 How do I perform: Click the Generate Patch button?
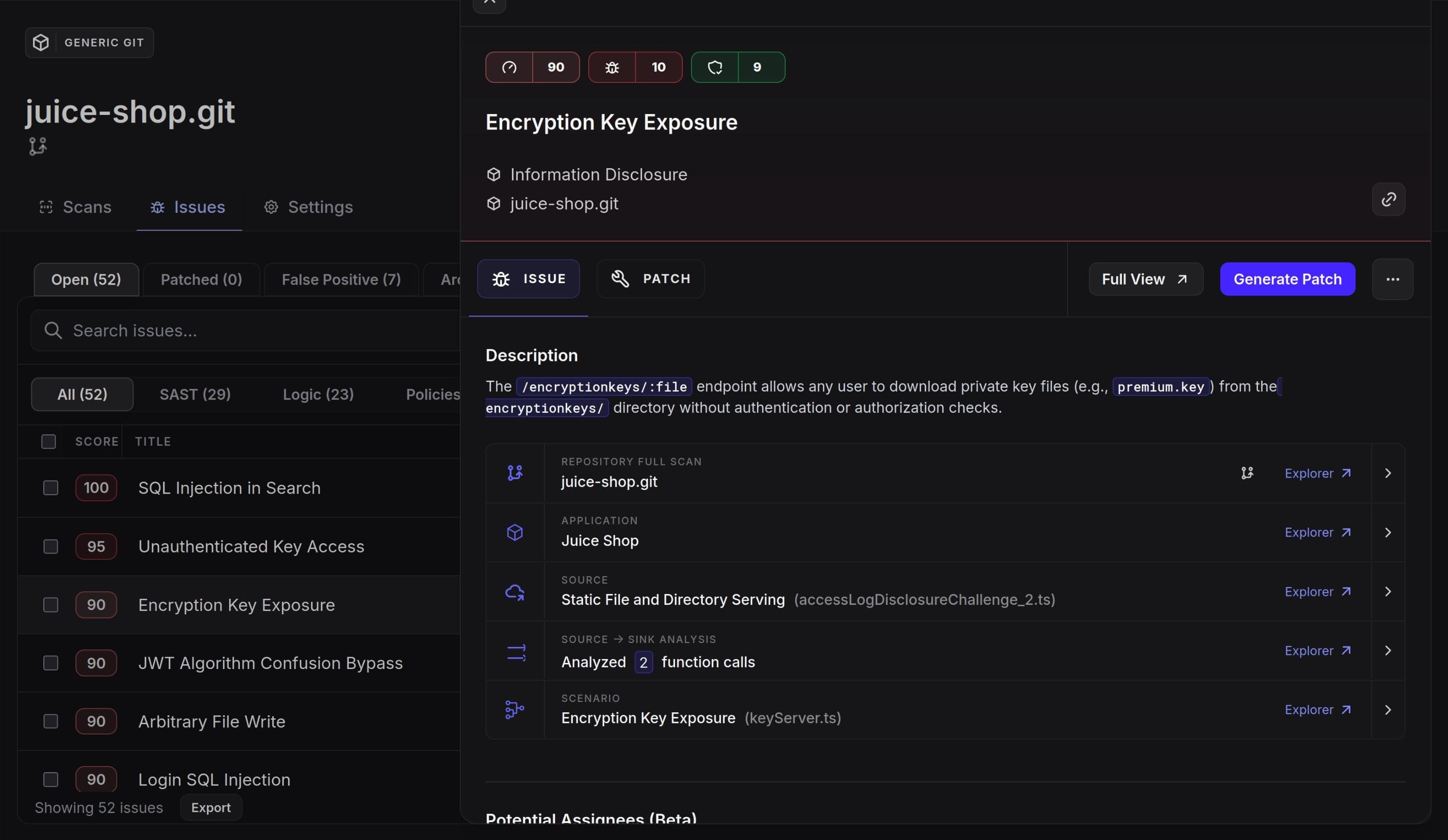pos(1287,279)
